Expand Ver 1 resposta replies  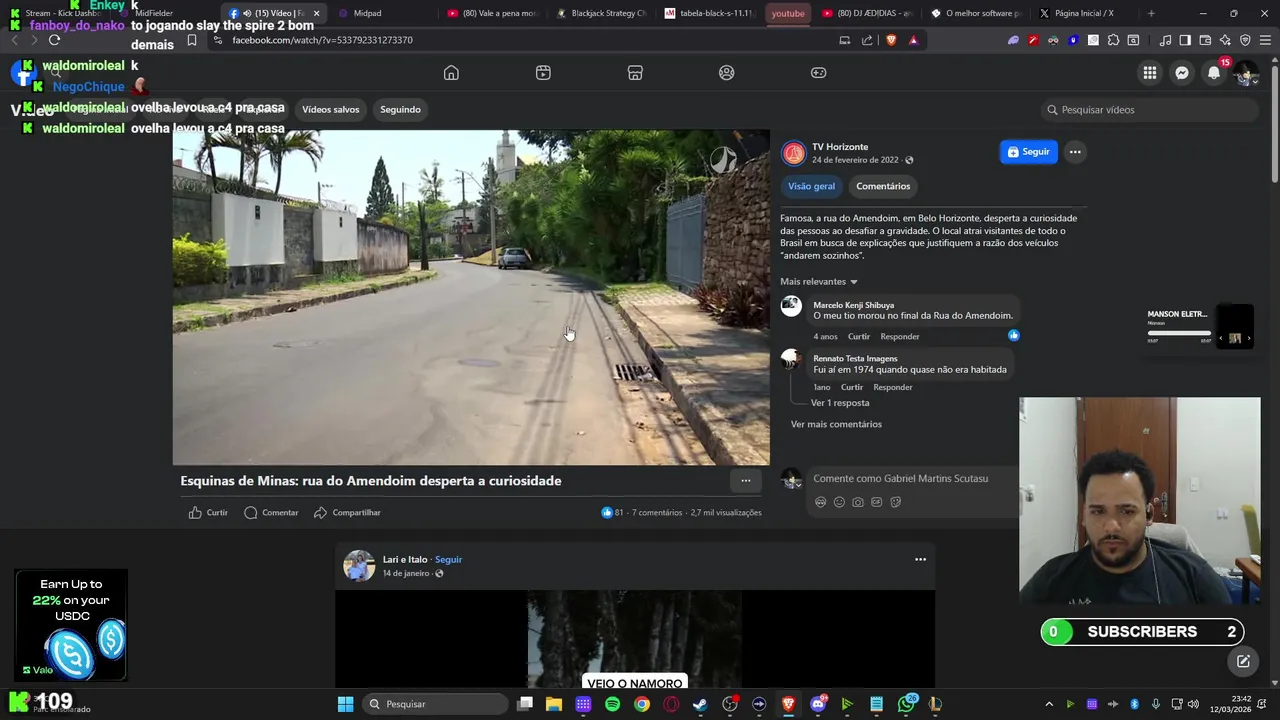click(x=840, y=403)
